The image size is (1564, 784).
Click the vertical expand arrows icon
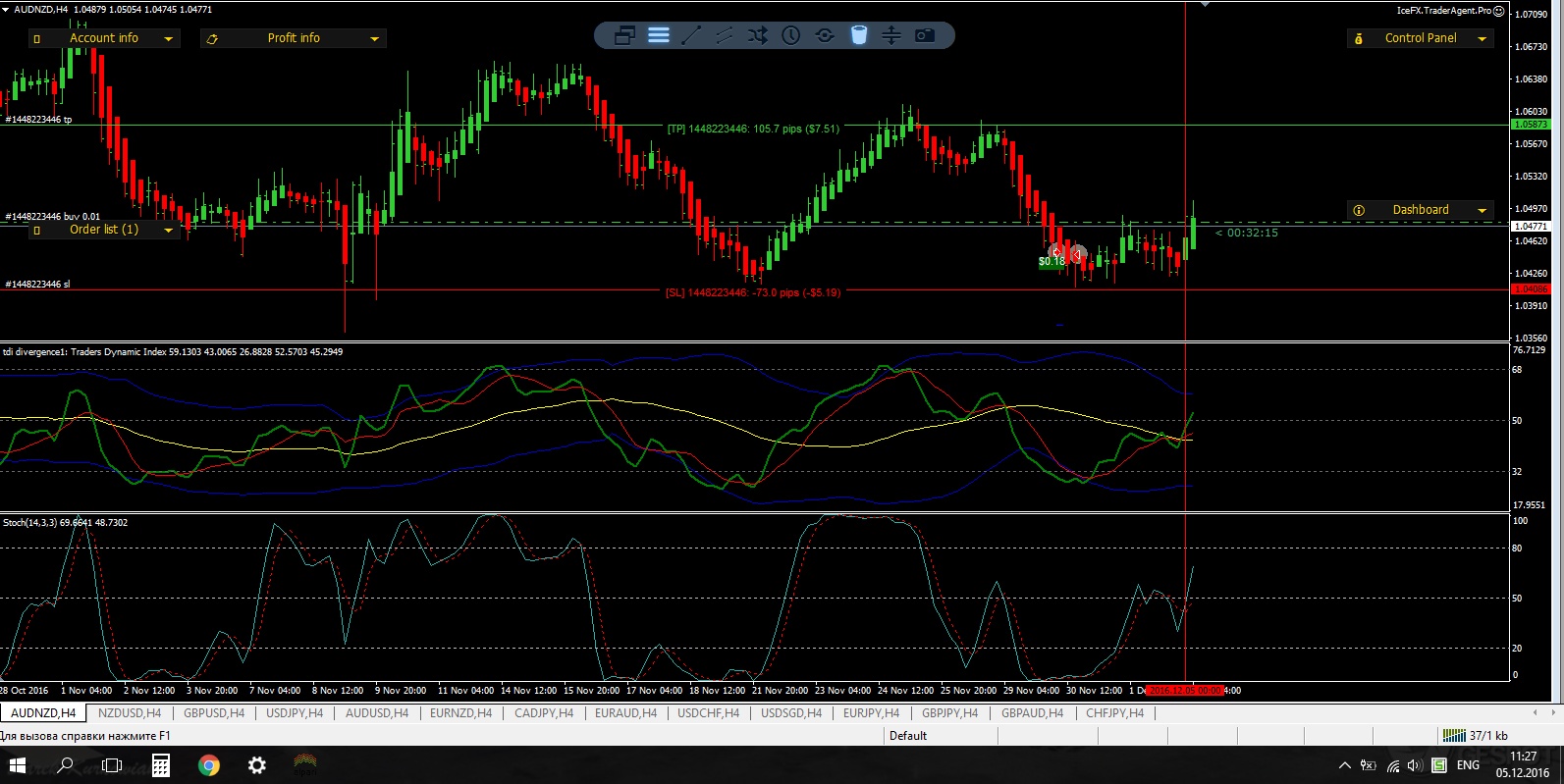[890, 36]
